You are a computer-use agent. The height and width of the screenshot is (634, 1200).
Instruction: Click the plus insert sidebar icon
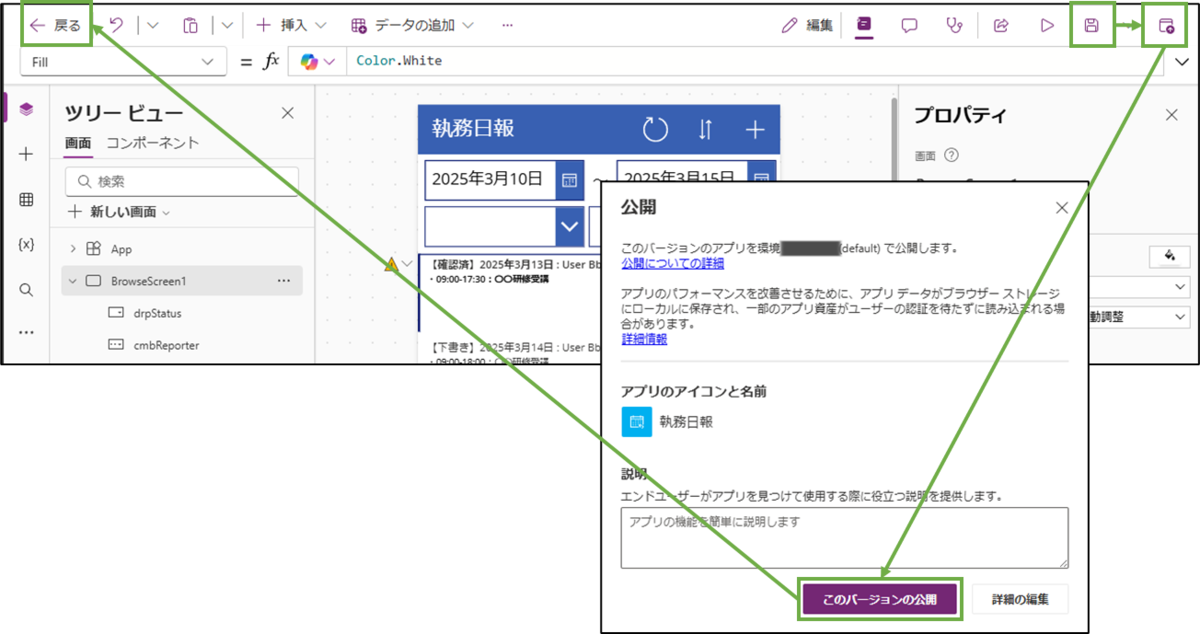(26, 154)
